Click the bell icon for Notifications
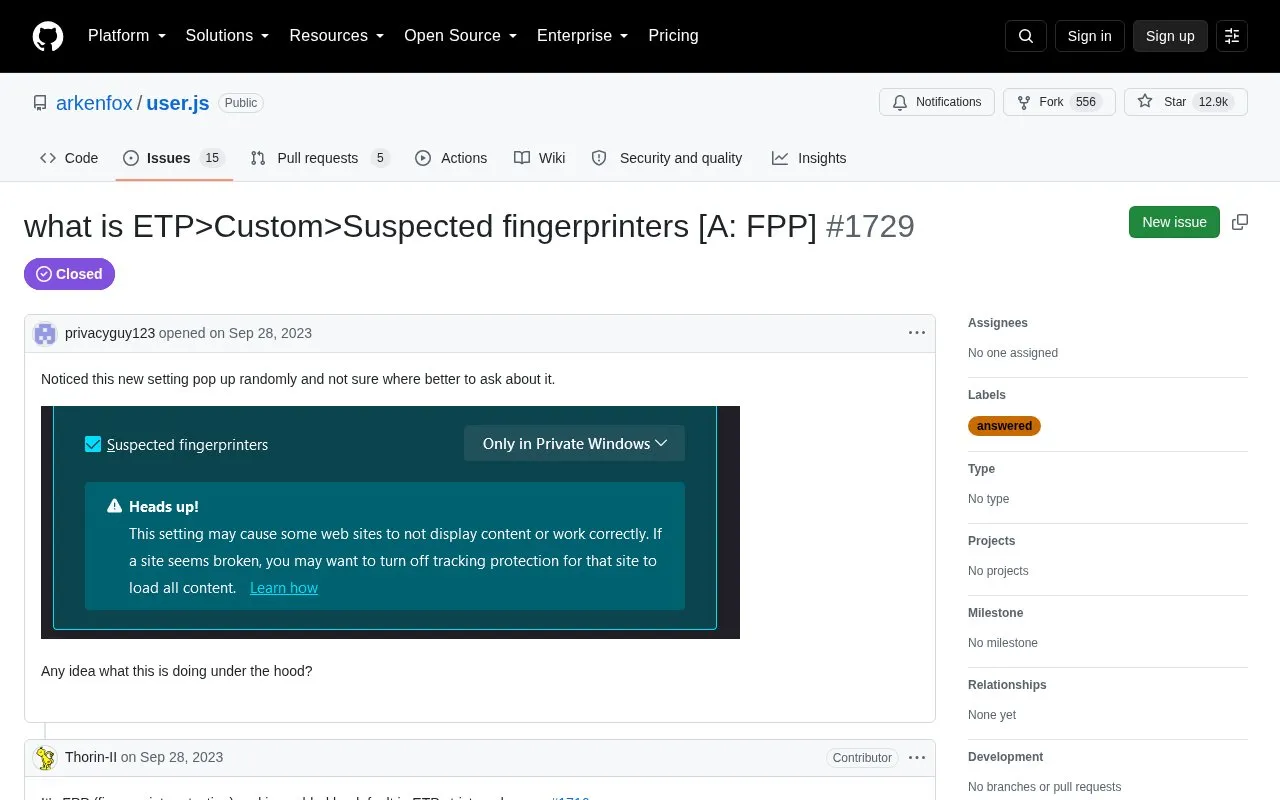The width and height of the screenshot is (1280, 800). [900, 102]
